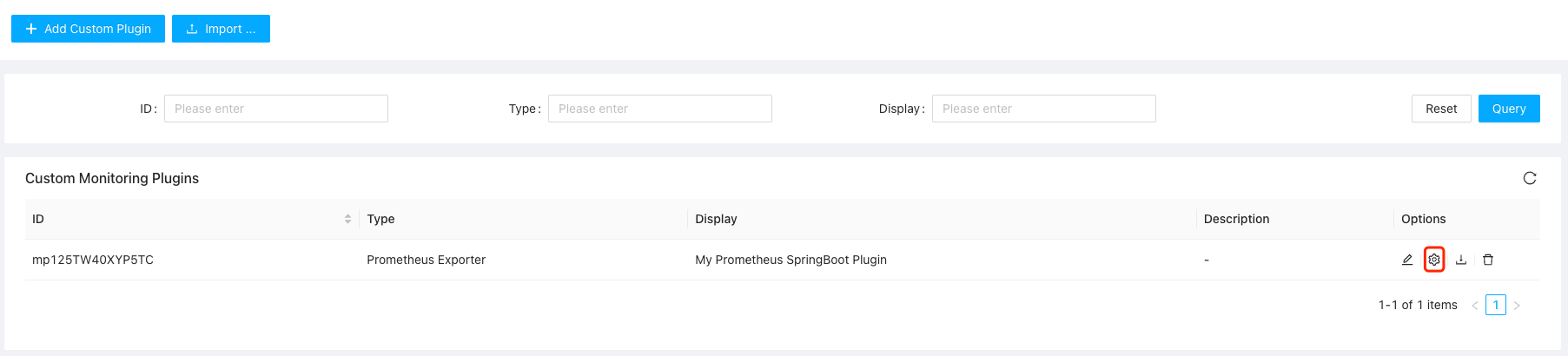Select page 1 in pagination
The height and width of the screenshot is (356, 1568).
click(1496, 305)
